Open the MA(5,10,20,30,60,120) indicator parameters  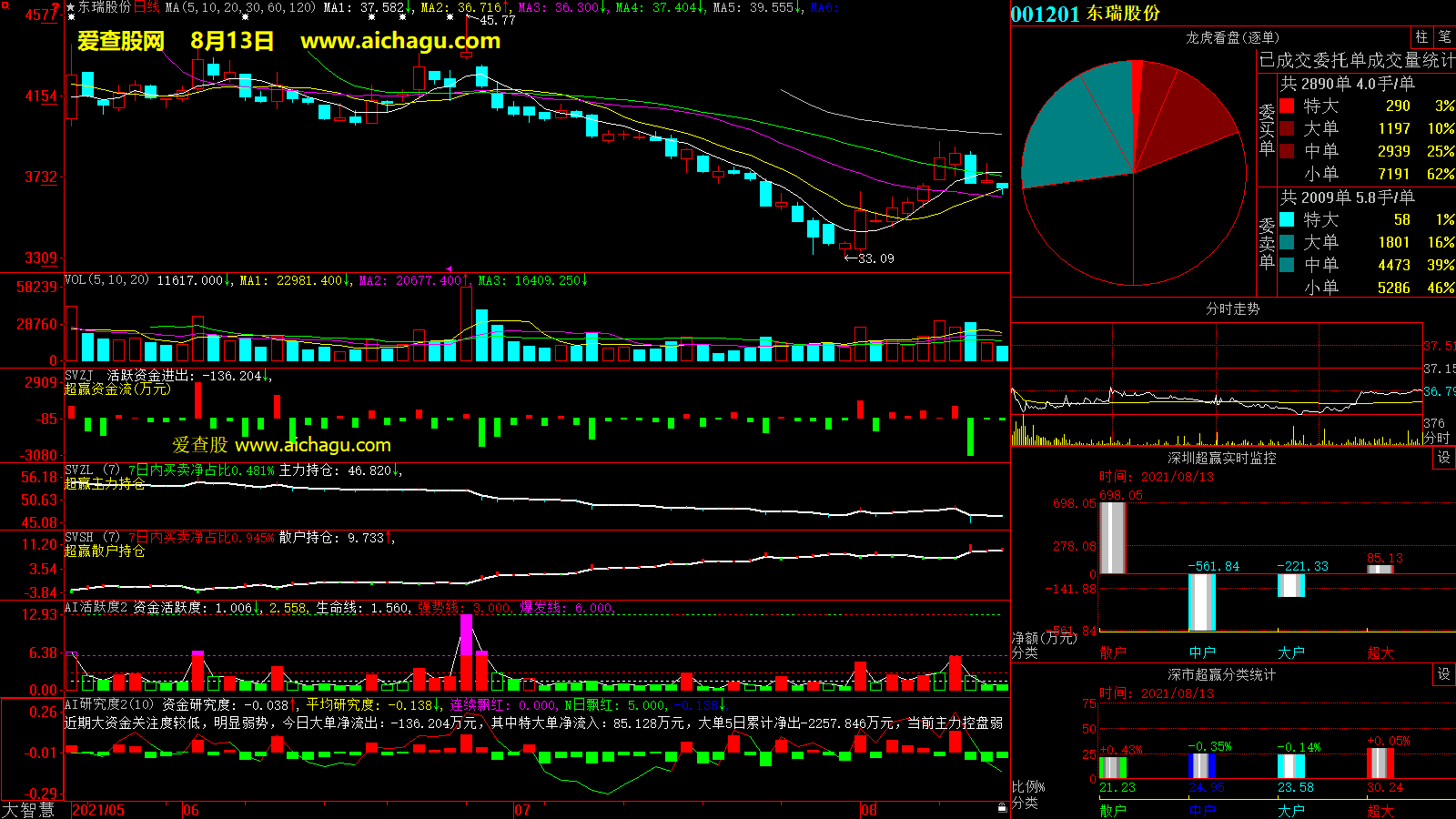pos(240,7)
